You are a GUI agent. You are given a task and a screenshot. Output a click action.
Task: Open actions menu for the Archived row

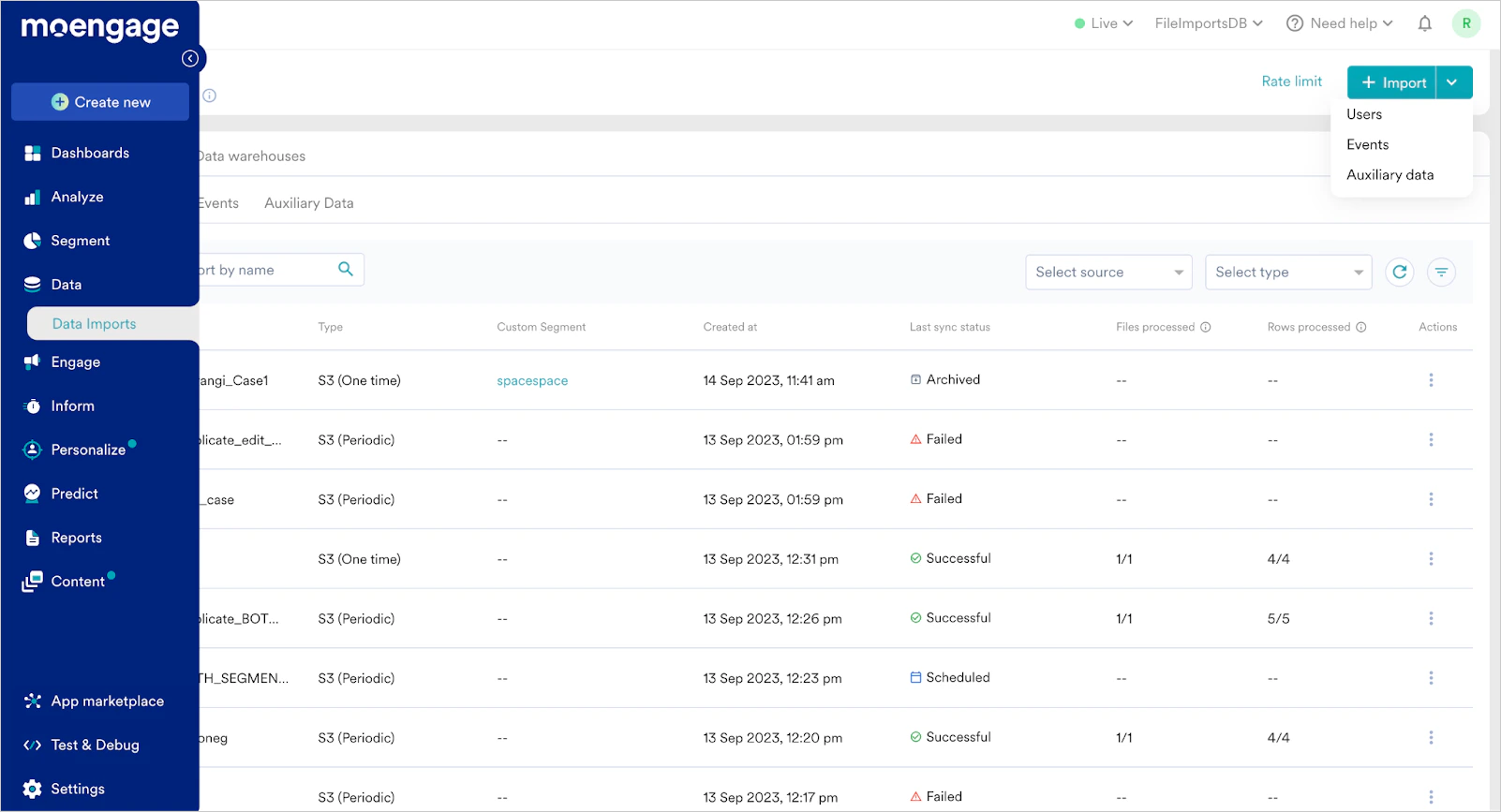1431,380
